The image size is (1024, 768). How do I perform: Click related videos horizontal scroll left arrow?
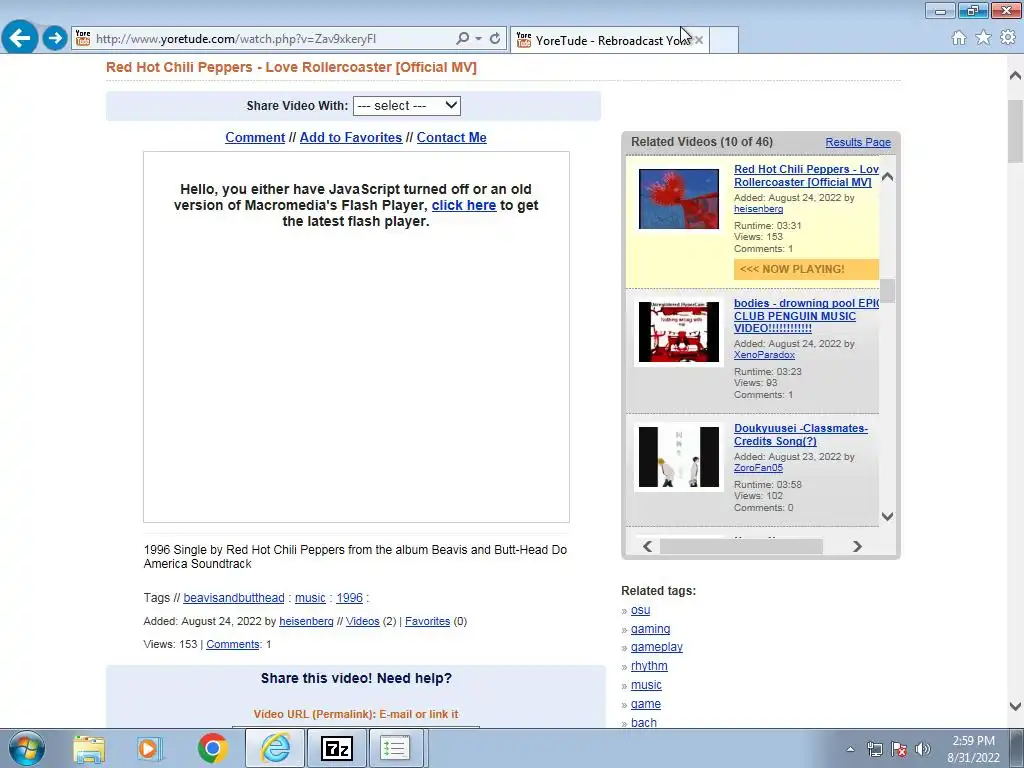(x=647, y=546)
